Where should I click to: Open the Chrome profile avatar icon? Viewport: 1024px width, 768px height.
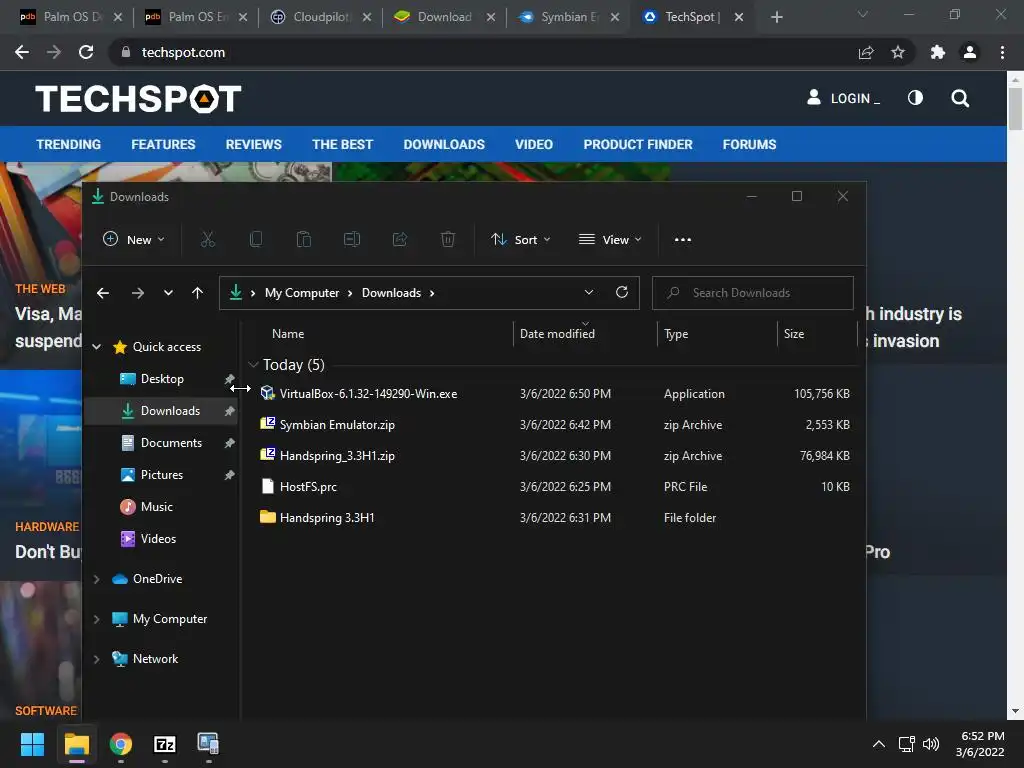970,52
